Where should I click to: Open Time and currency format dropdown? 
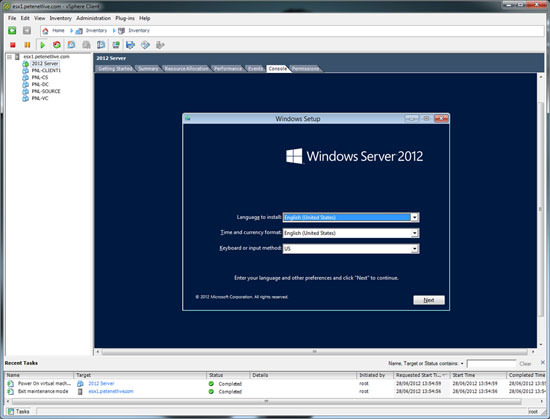click(x=415, y=233)
